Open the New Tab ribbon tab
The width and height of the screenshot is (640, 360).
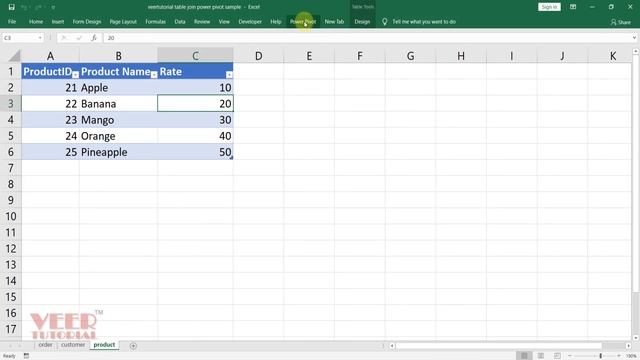point(334,22)
